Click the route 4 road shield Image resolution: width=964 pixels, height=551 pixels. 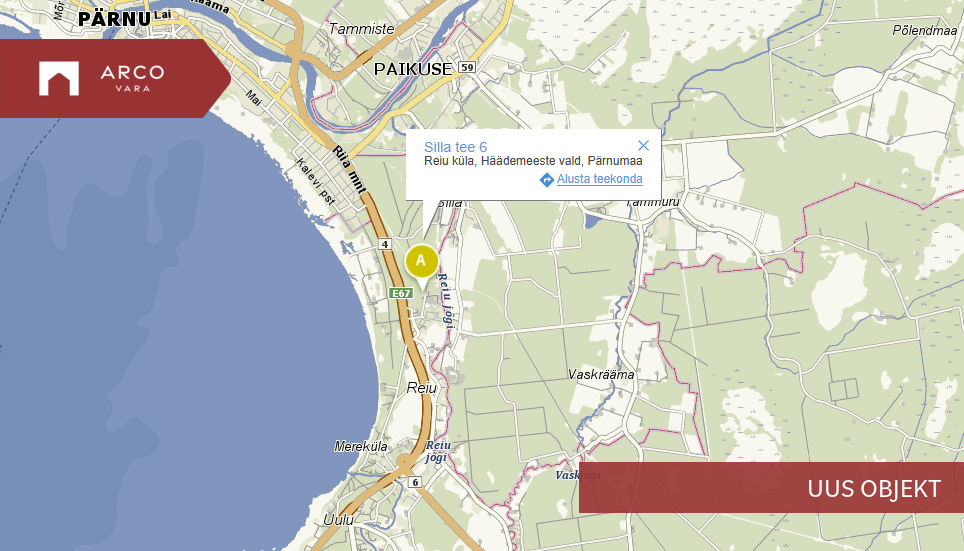pos(385,244)
